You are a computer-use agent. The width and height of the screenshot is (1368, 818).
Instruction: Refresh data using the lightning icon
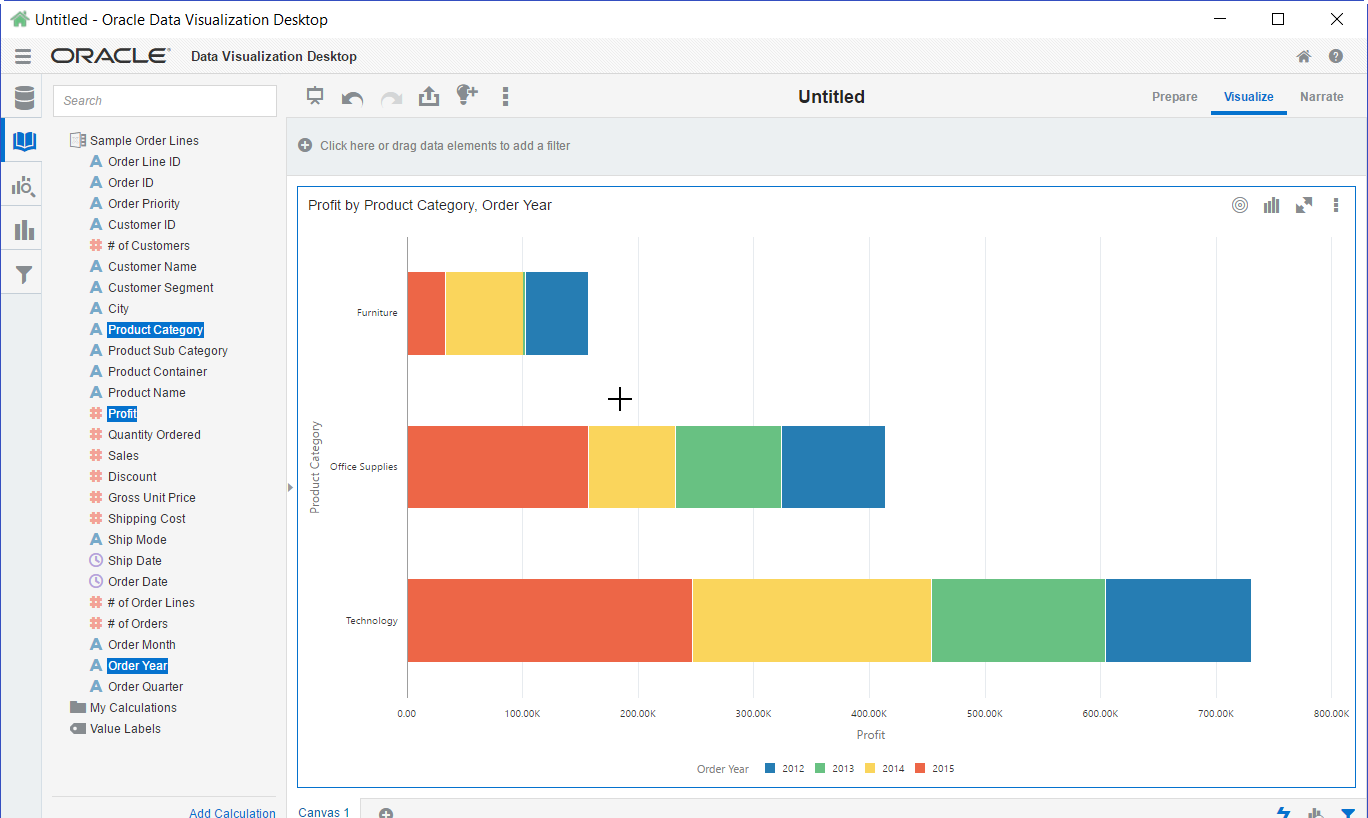click(x=1283, y=813)
